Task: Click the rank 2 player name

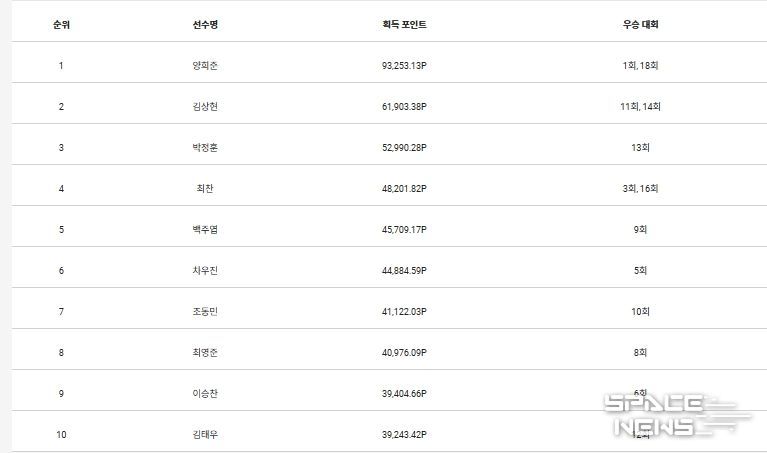Action: tap(205, 107)
